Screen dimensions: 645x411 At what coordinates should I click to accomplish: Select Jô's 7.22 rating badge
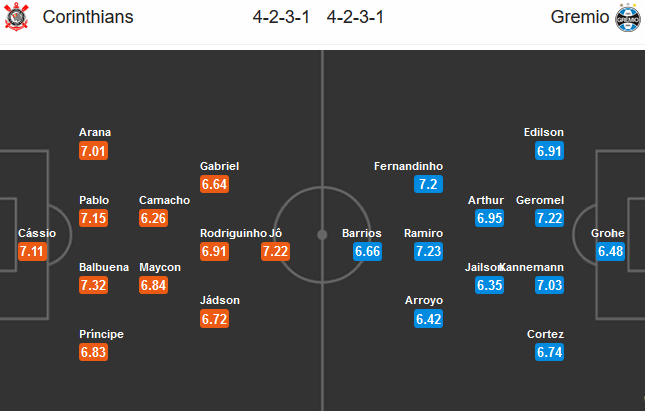[x=276, y=251]
